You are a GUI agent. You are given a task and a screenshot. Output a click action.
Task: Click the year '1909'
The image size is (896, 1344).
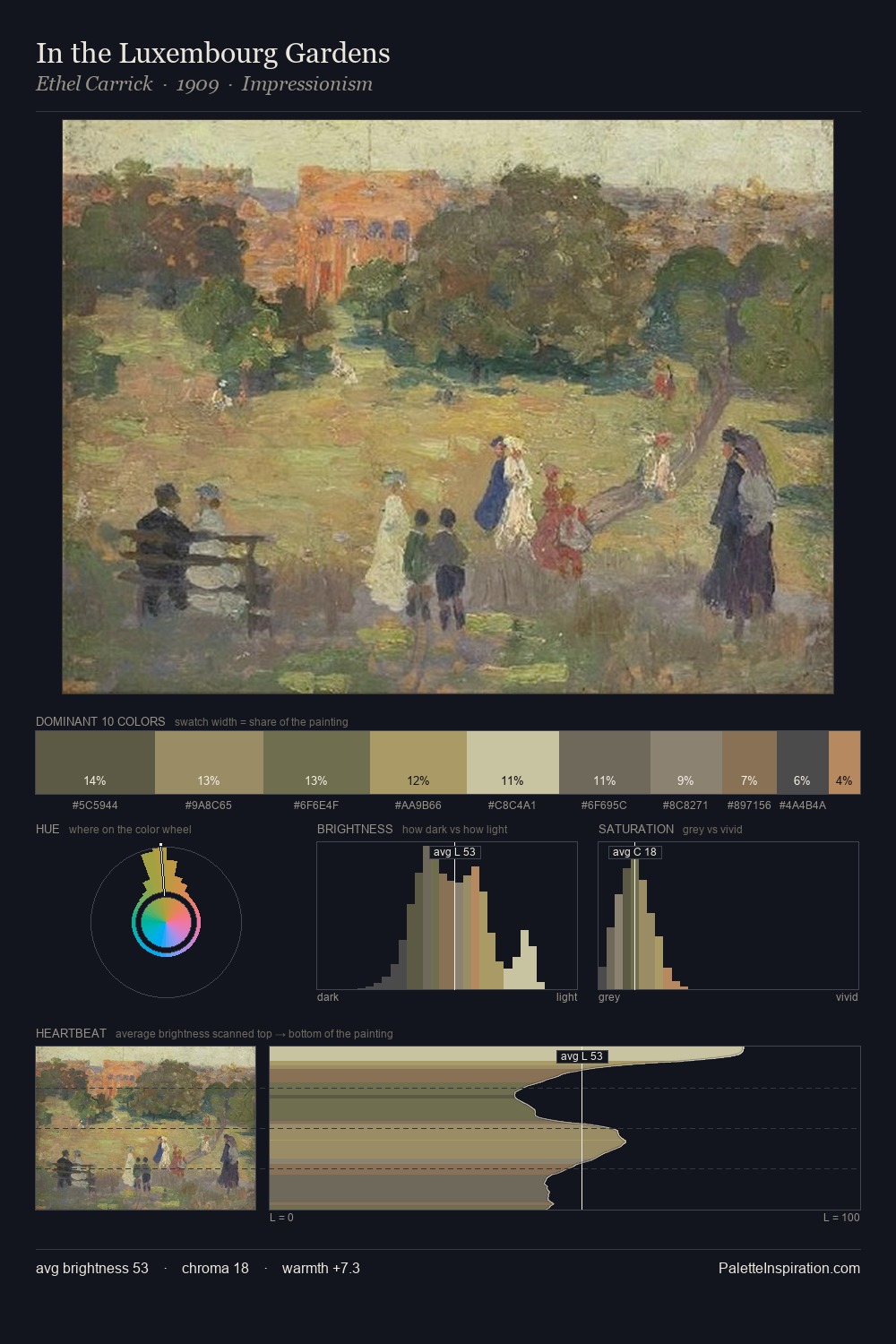(197, 84)
